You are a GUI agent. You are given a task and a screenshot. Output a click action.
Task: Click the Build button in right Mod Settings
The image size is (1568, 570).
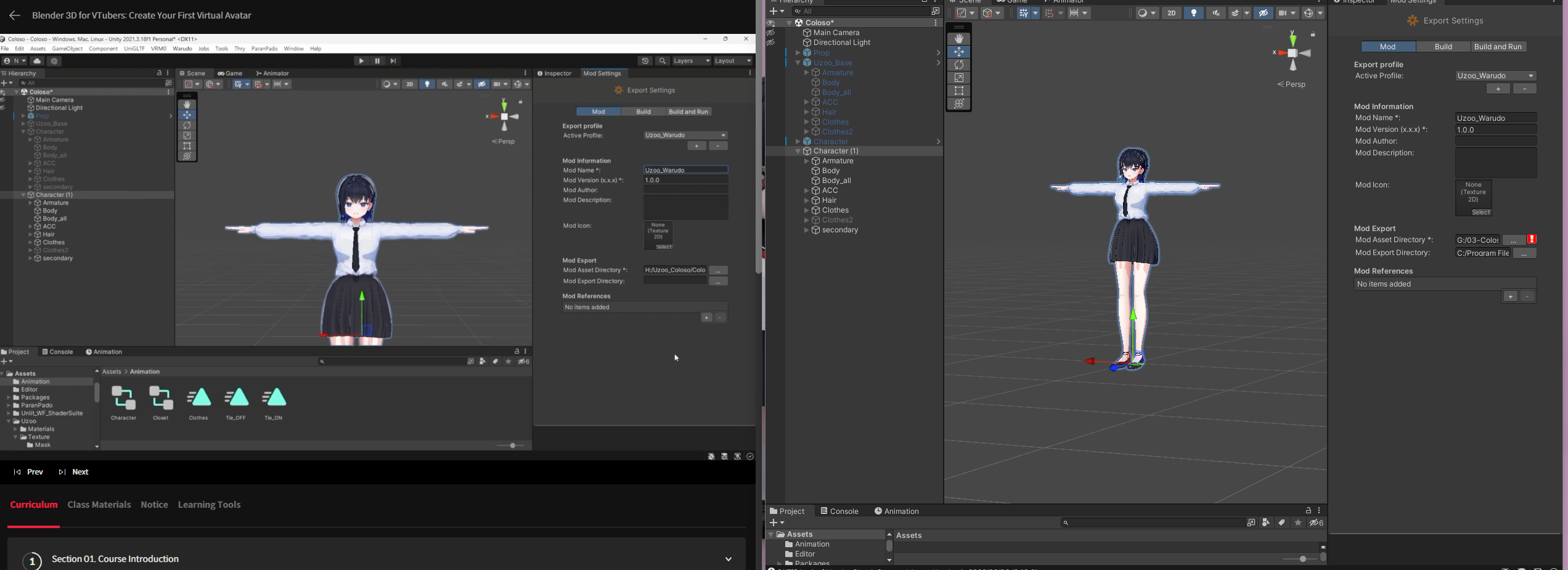tap(1443, 47)
